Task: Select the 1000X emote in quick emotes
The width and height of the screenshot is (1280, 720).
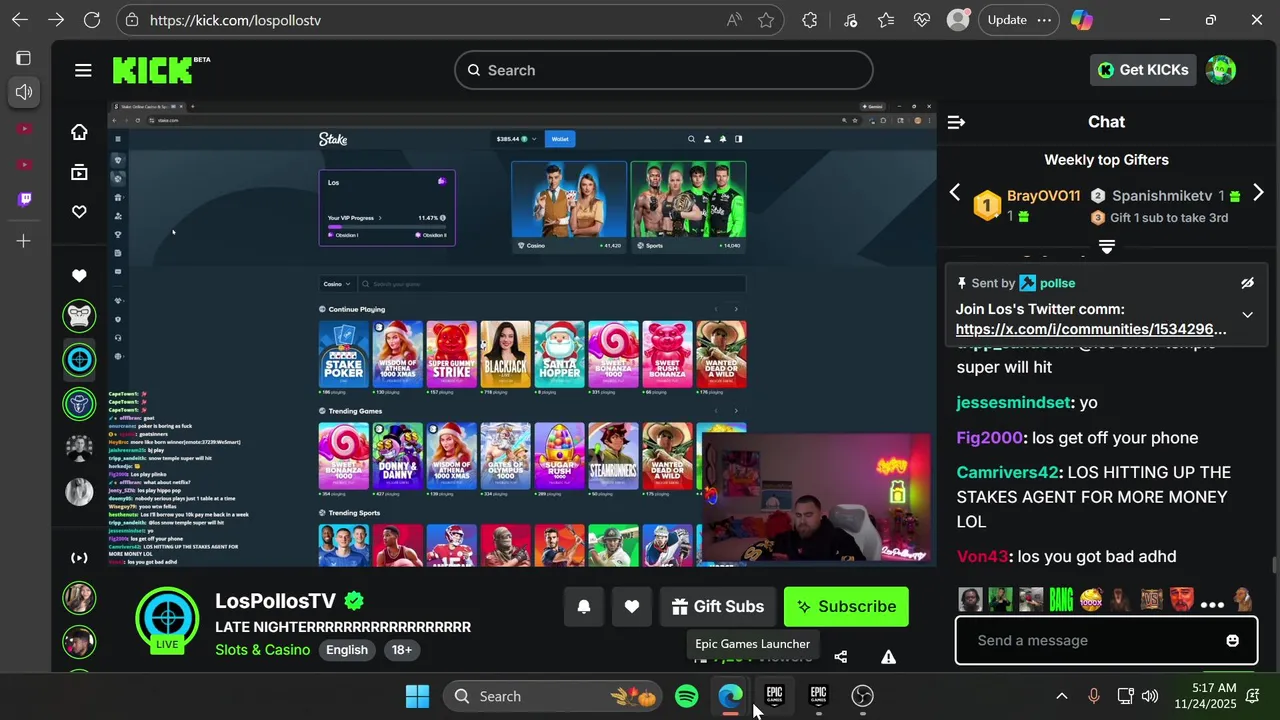Action: [x=1091, y=600]
